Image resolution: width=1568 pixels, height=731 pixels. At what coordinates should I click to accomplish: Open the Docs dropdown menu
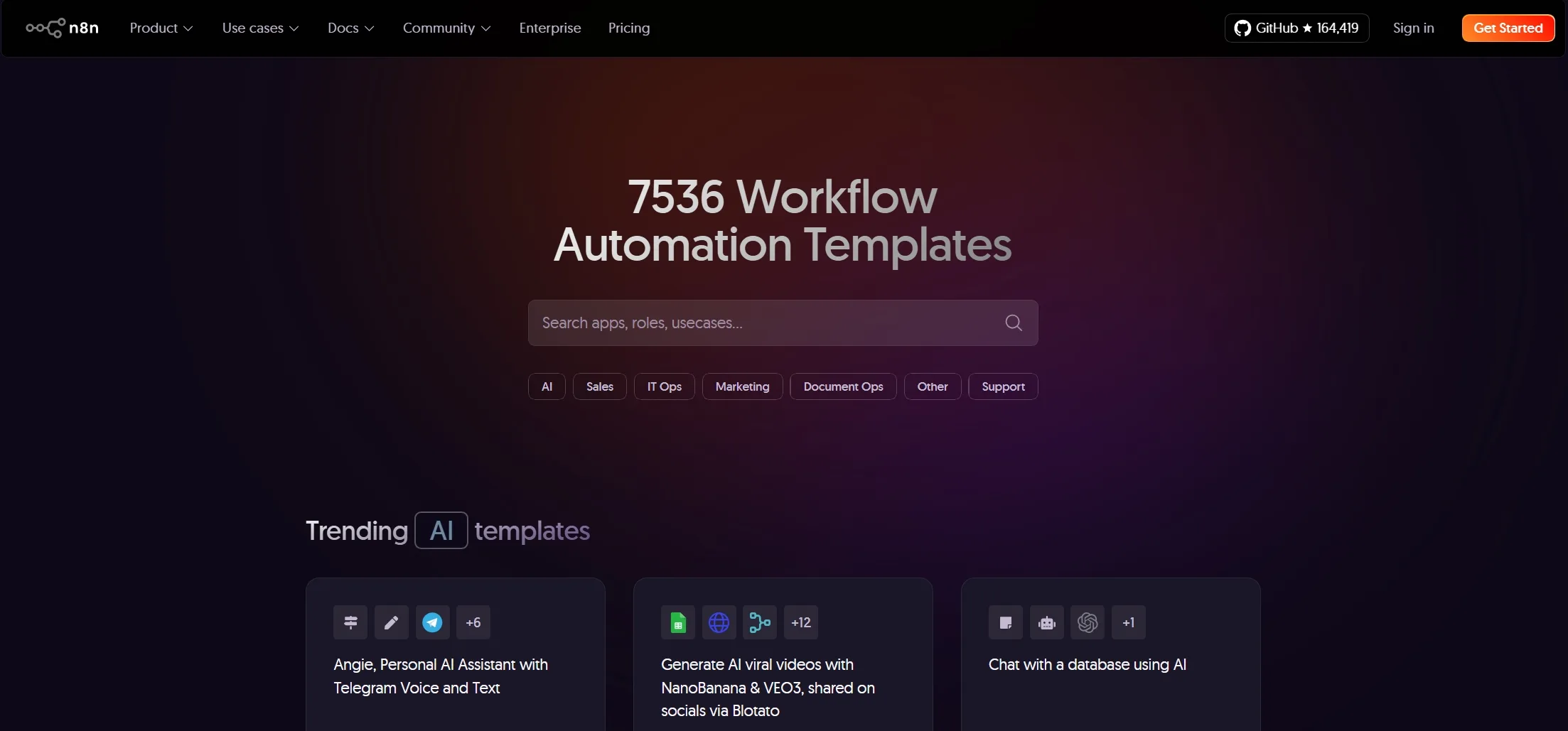[x=350, y=28]
